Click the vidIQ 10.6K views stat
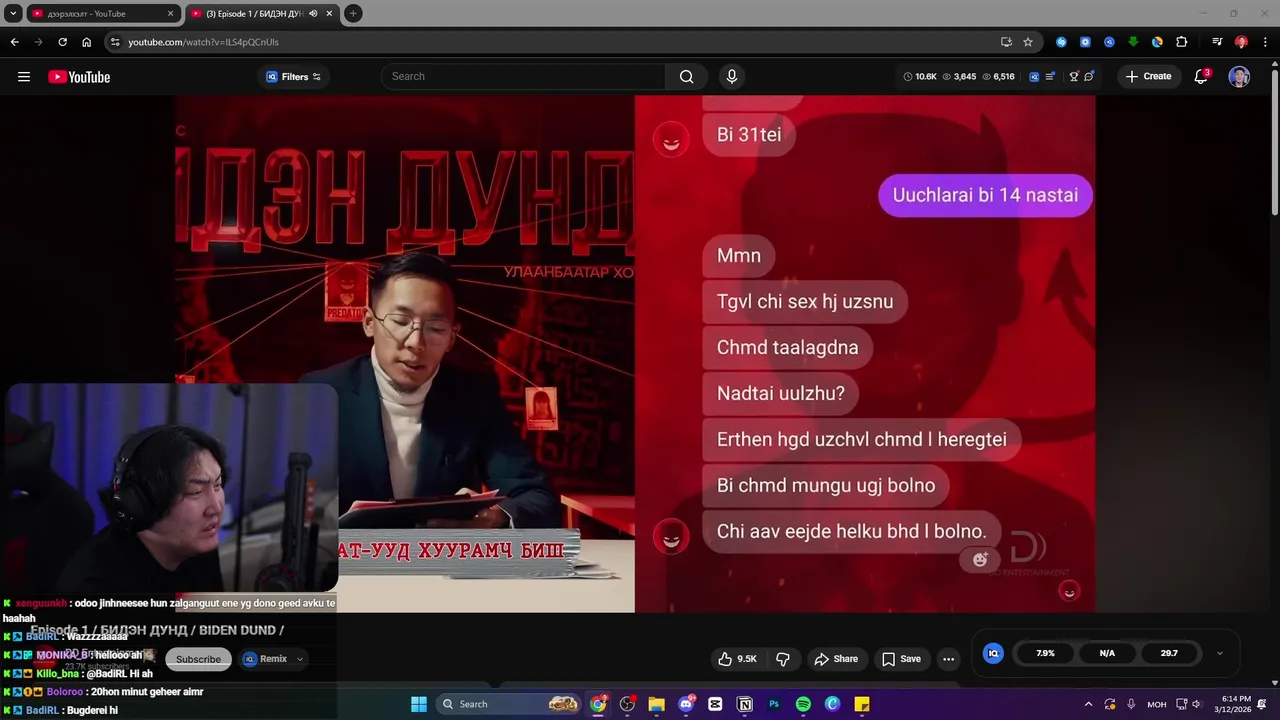 pyautogui.click(x=920, y=77)
